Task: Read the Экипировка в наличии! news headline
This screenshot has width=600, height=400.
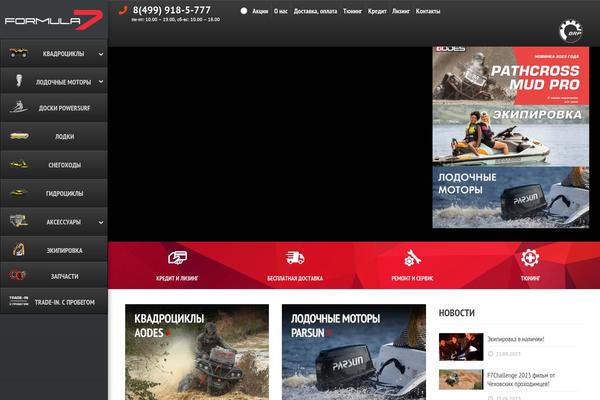Action: (515, 339)
